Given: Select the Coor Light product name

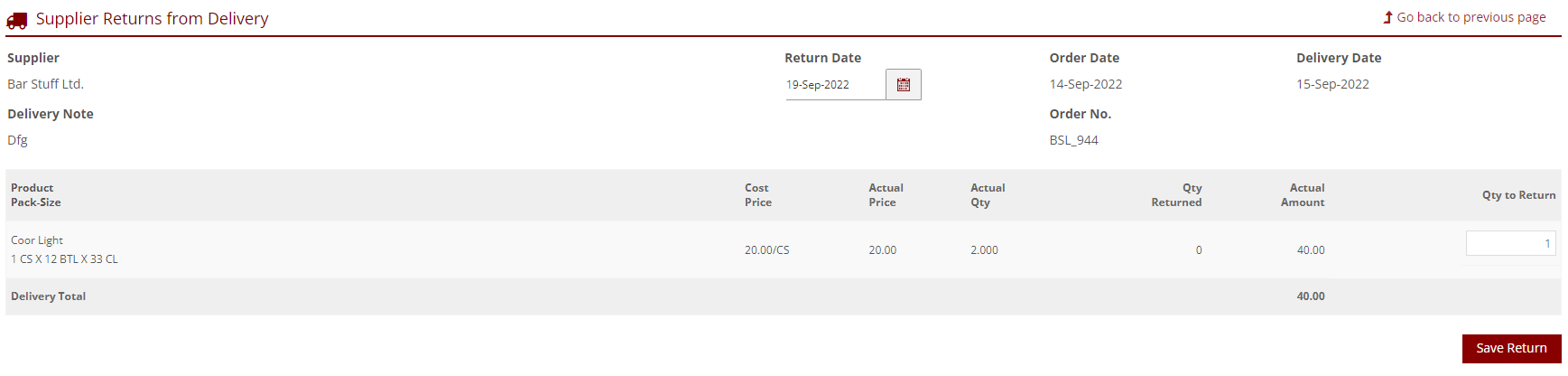Looking at the screenshot, I should [x=37, y=240].
